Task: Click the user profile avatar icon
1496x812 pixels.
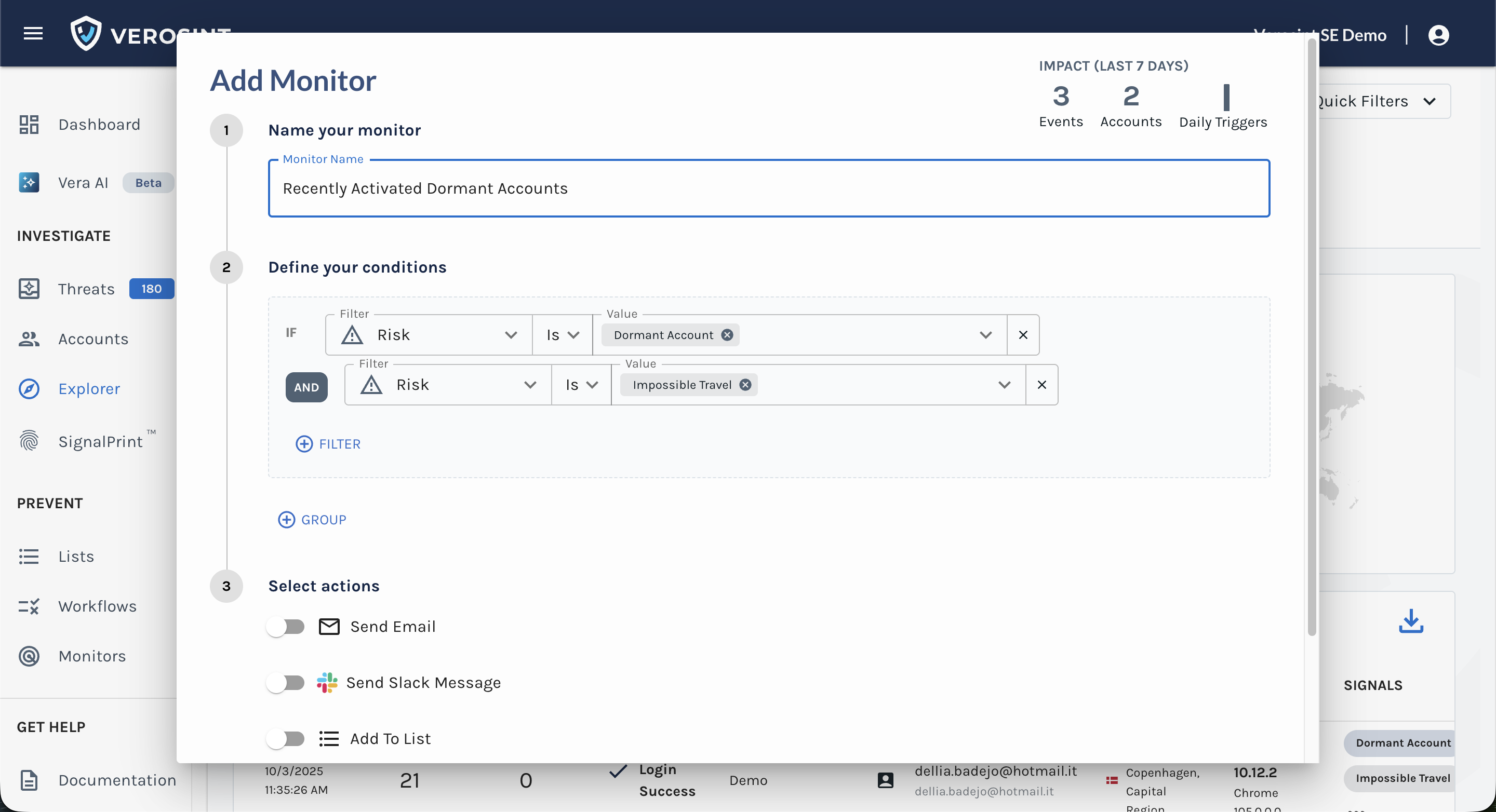Action: pyautogui.click(x=1438, y=35)
